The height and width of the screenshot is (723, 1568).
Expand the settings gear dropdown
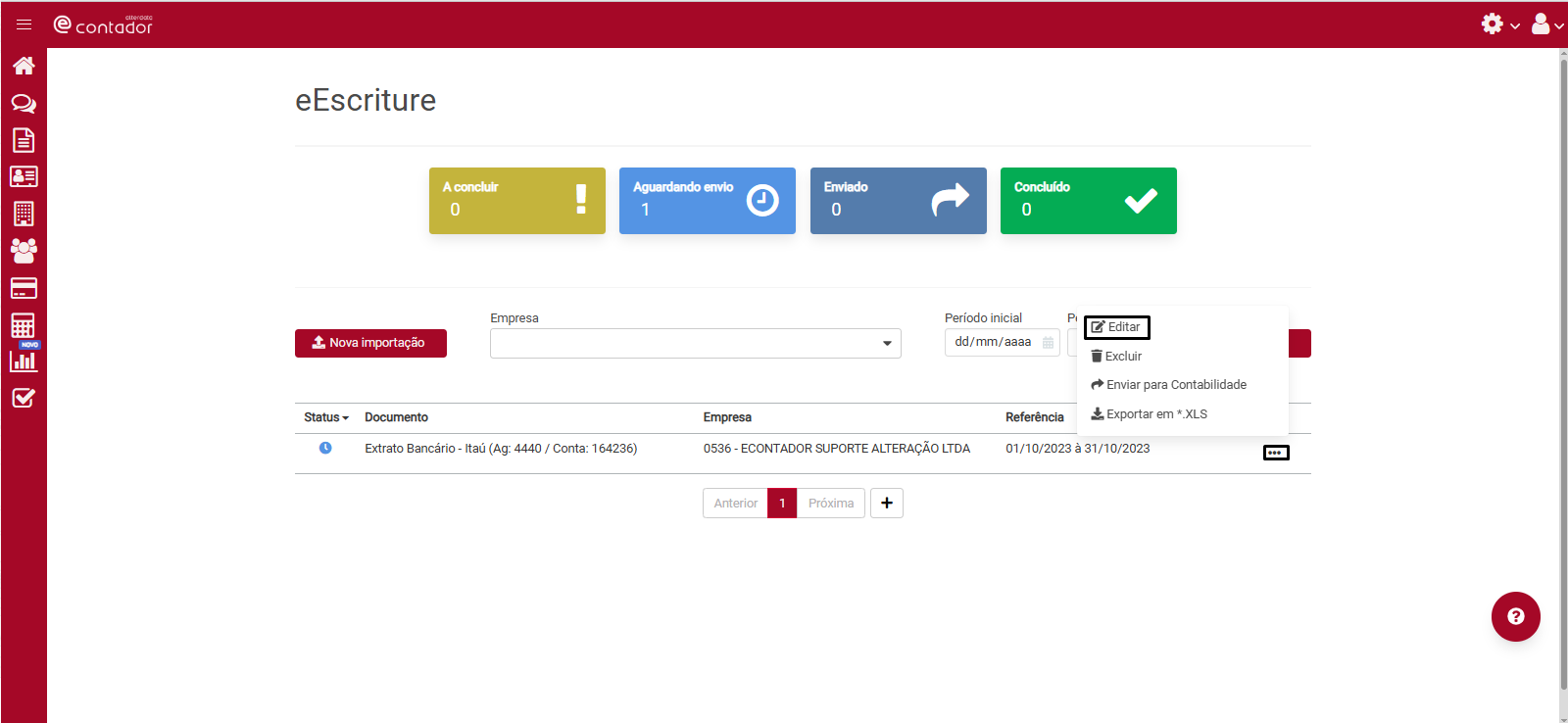pyautogui.click(x=1499, y=24)
